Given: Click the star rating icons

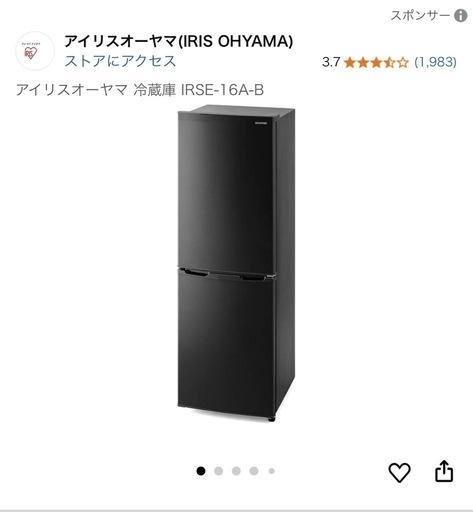Looking at the screenshot, I should click(376, 62).
